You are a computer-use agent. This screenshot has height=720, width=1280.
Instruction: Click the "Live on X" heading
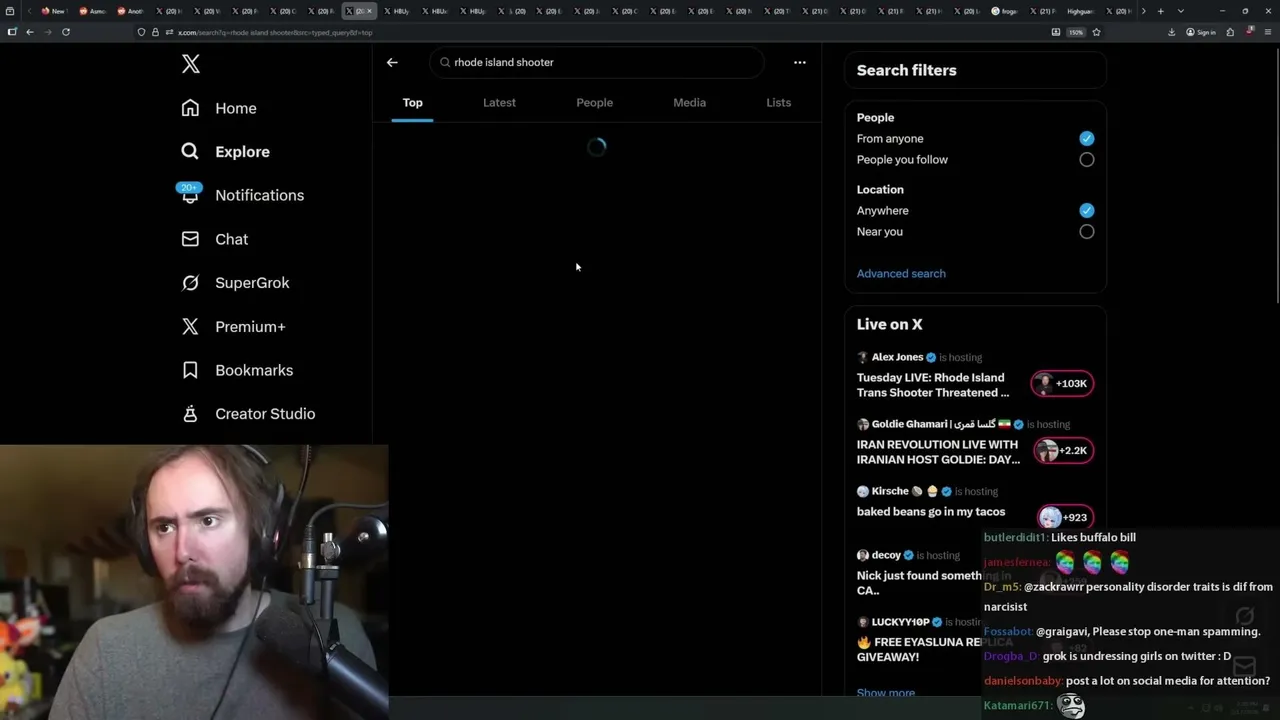[x=890, y=324]
